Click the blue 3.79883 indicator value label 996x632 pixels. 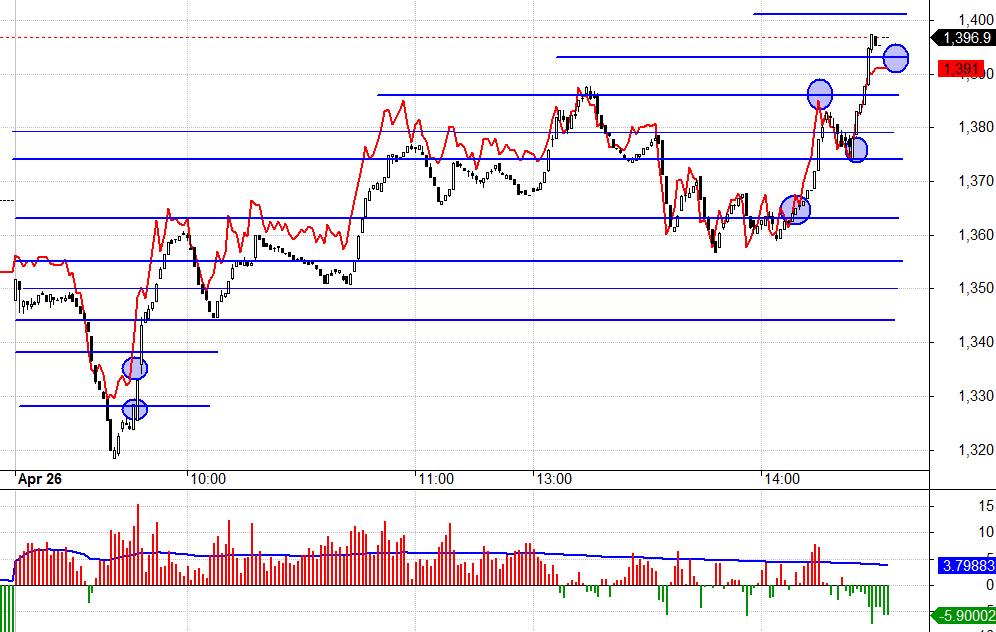click(967, 565)
